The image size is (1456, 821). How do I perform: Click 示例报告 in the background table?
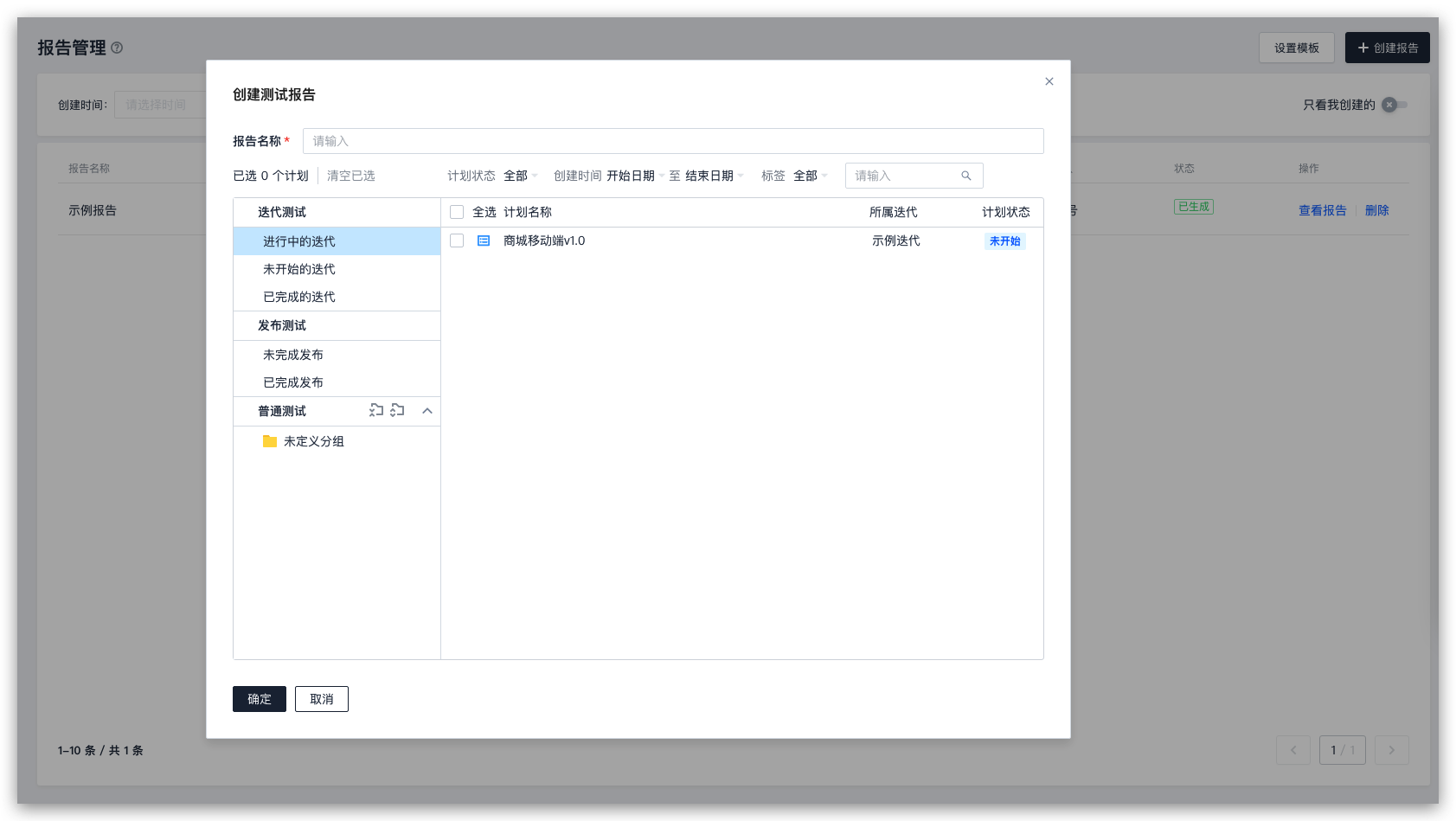[x=93, y=210]
